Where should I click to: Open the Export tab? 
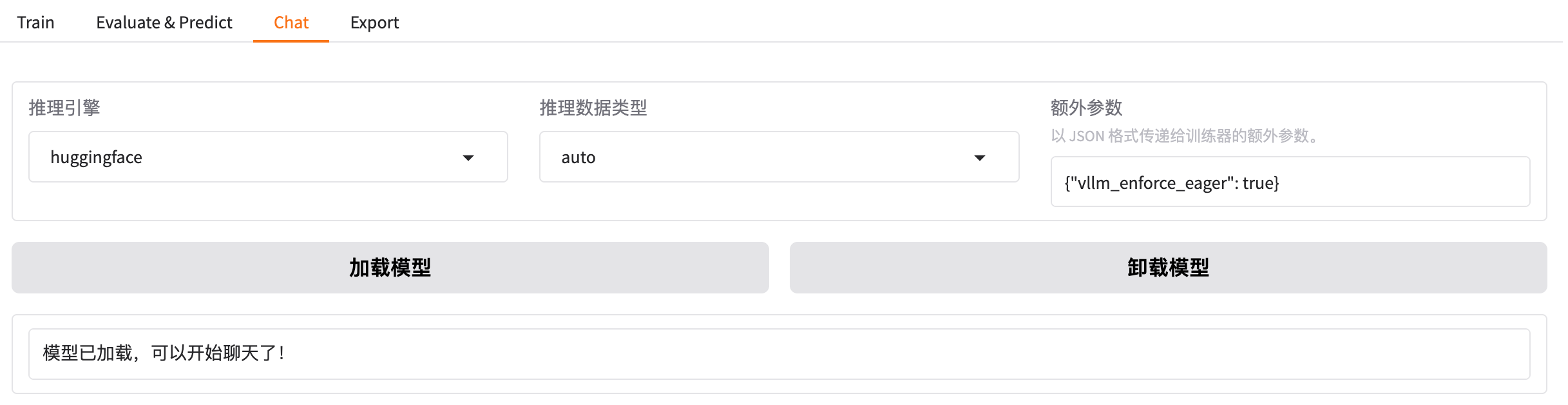coord(374,22)
